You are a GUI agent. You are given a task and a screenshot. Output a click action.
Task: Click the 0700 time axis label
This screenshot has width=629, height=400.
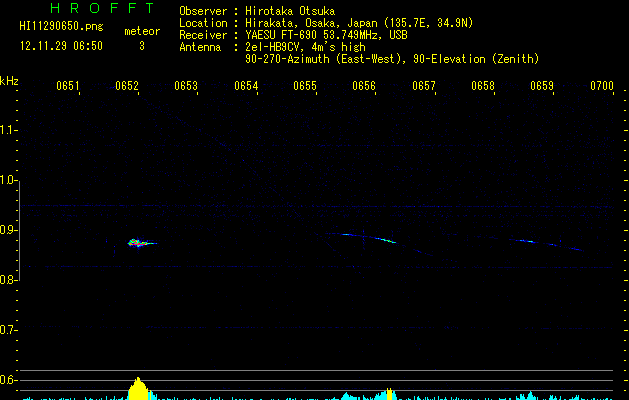(602, 86)
